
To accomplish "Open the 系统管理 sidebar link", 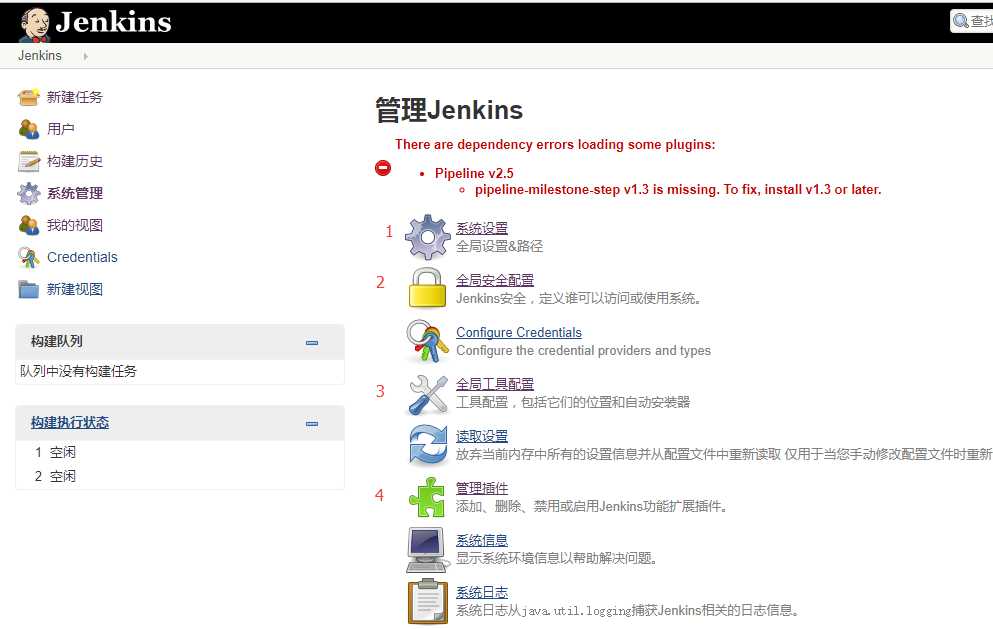I will (x=75, y=193).
